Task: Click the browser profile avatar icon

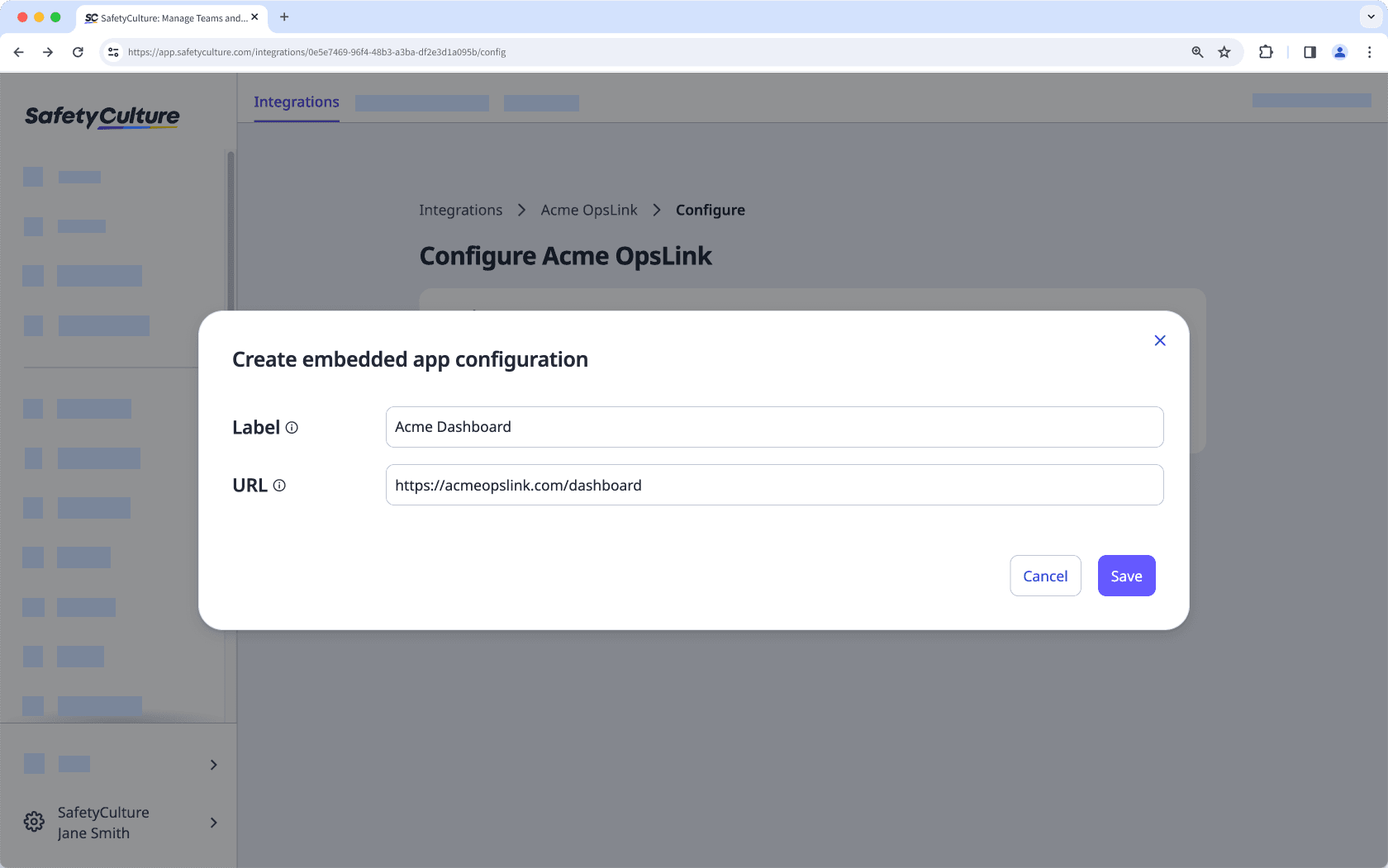Action: pyautogui.click(x=1339, y=51)
